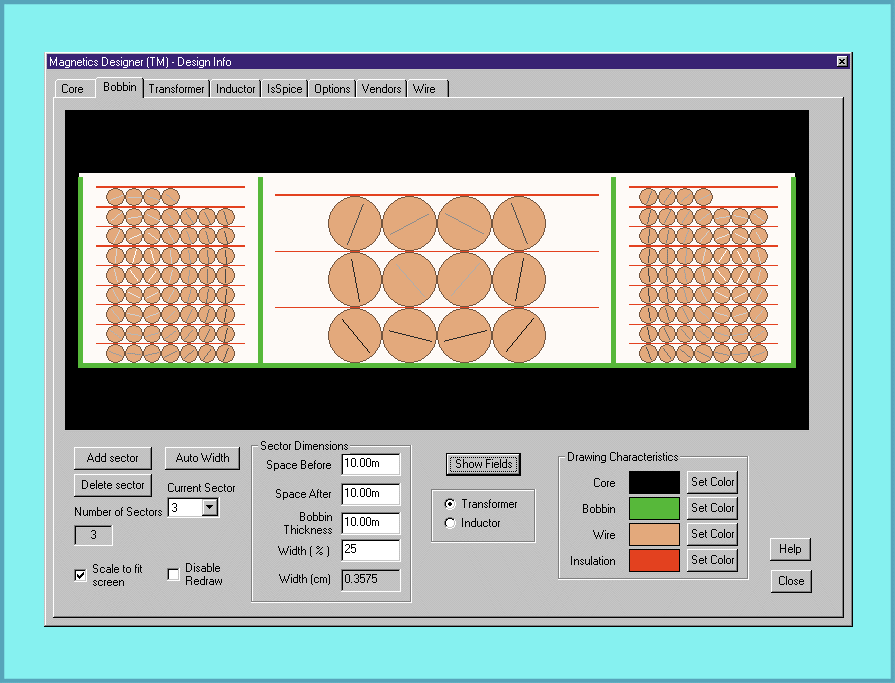Viewport: 895px width, 683px height.
Task: Switch to the Vendors tab
Action: click(x=381, y=89)
